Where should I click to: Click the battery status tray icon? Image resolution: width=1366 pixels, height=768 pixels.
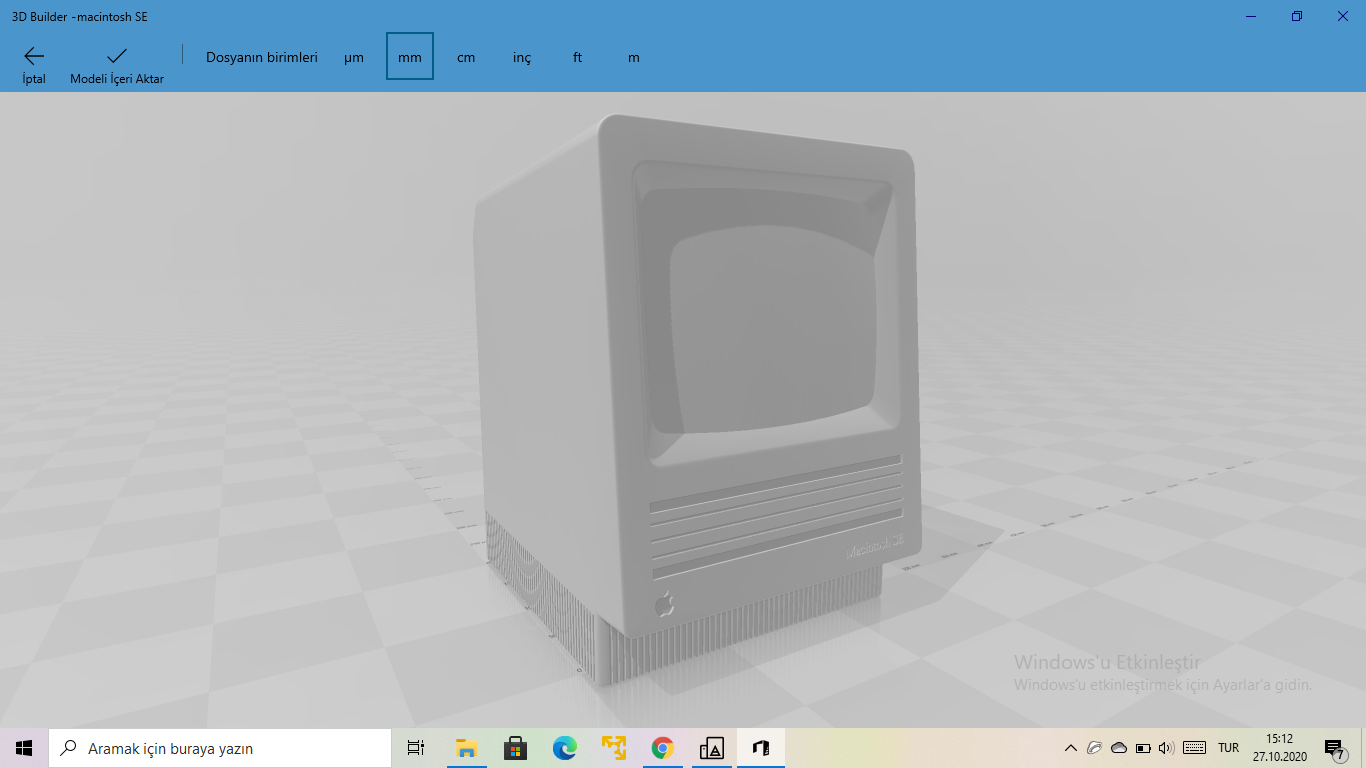[x=1143, y=748]
